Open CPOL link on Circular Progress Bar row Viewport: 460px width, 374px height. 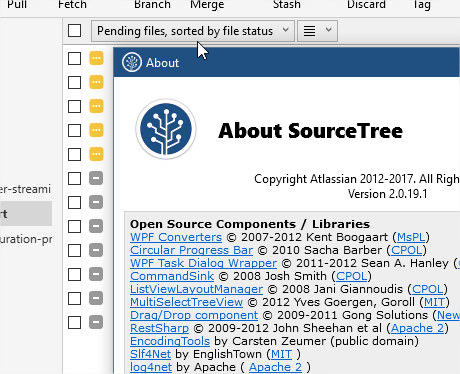click(407, 250)
